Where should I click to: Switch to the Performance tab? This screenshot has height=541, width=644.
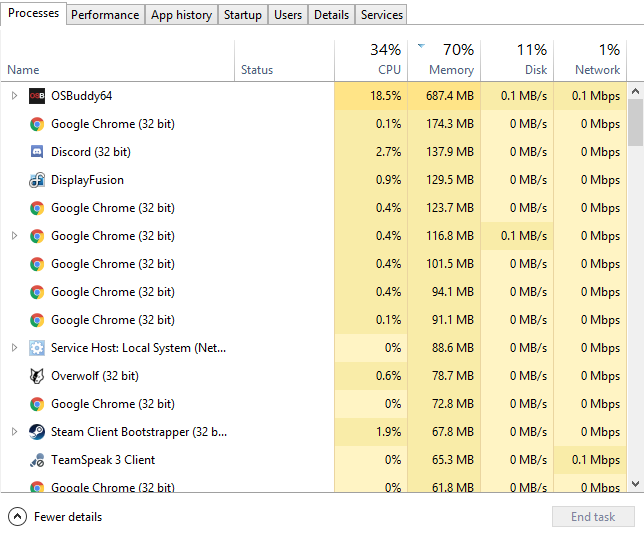coord(105,15)
